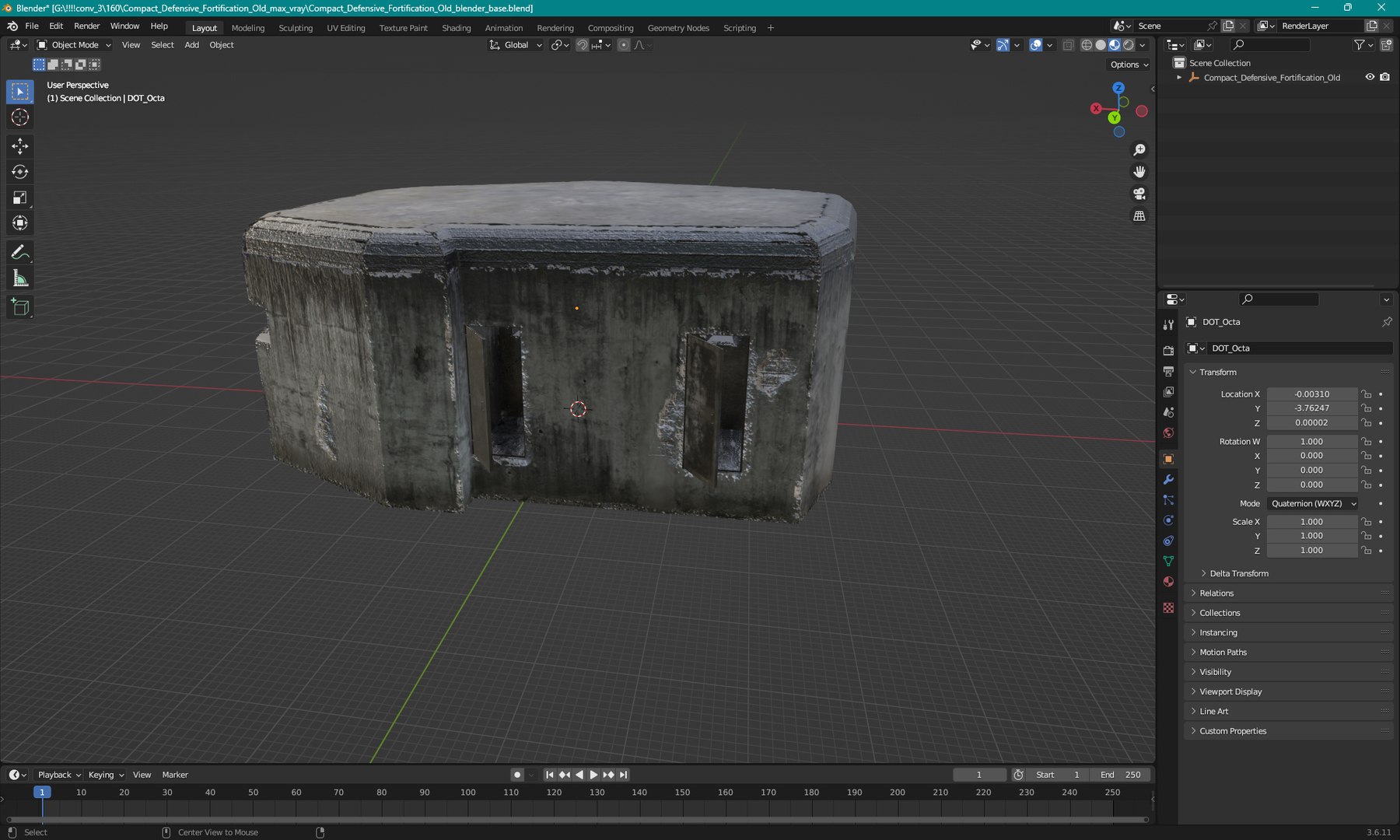Open the Object Mode dropdown

(75, 45)
